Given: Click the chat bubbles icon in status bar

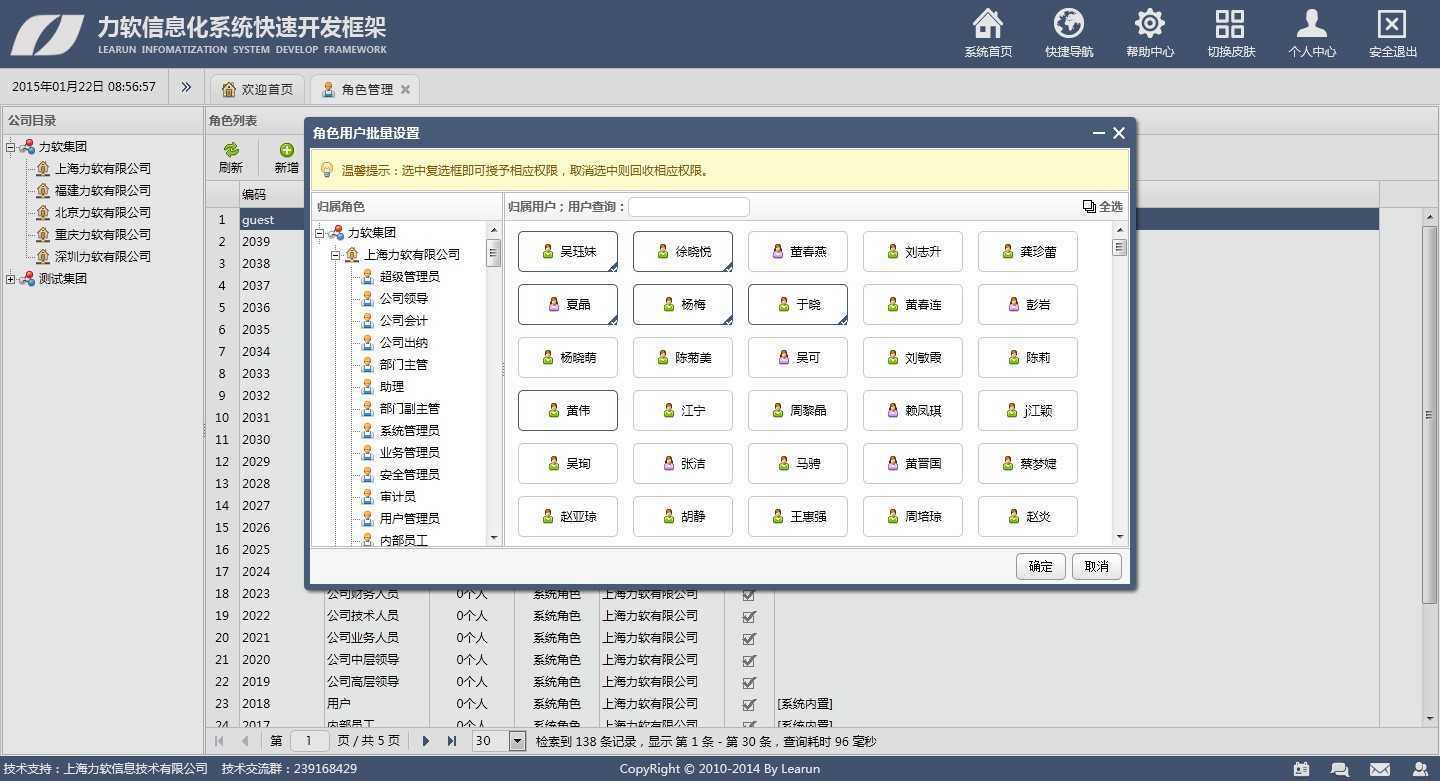Looking at the screenshot, I should point(1340,769).
